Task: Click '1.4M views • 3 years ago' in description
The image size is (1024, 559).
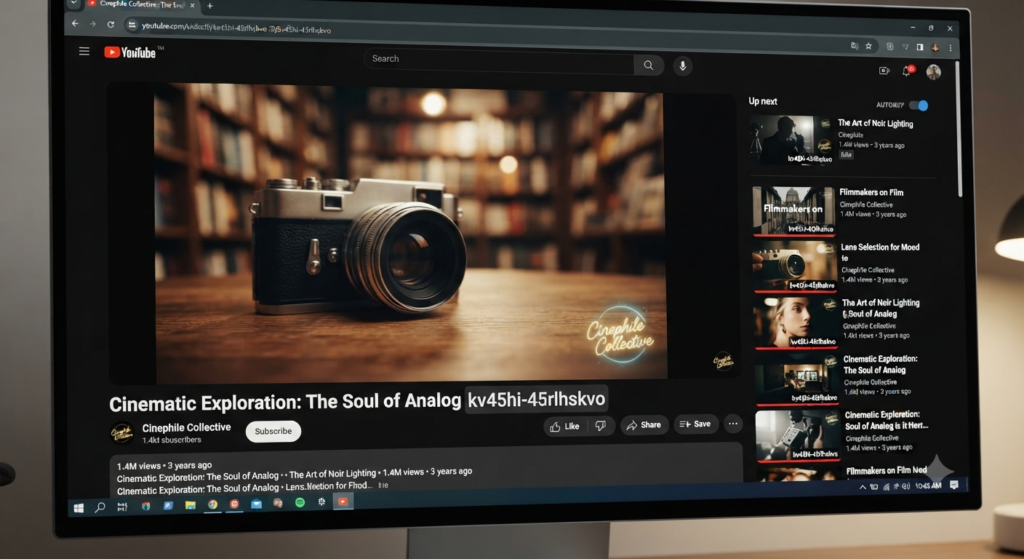Action: pos(164,466)
